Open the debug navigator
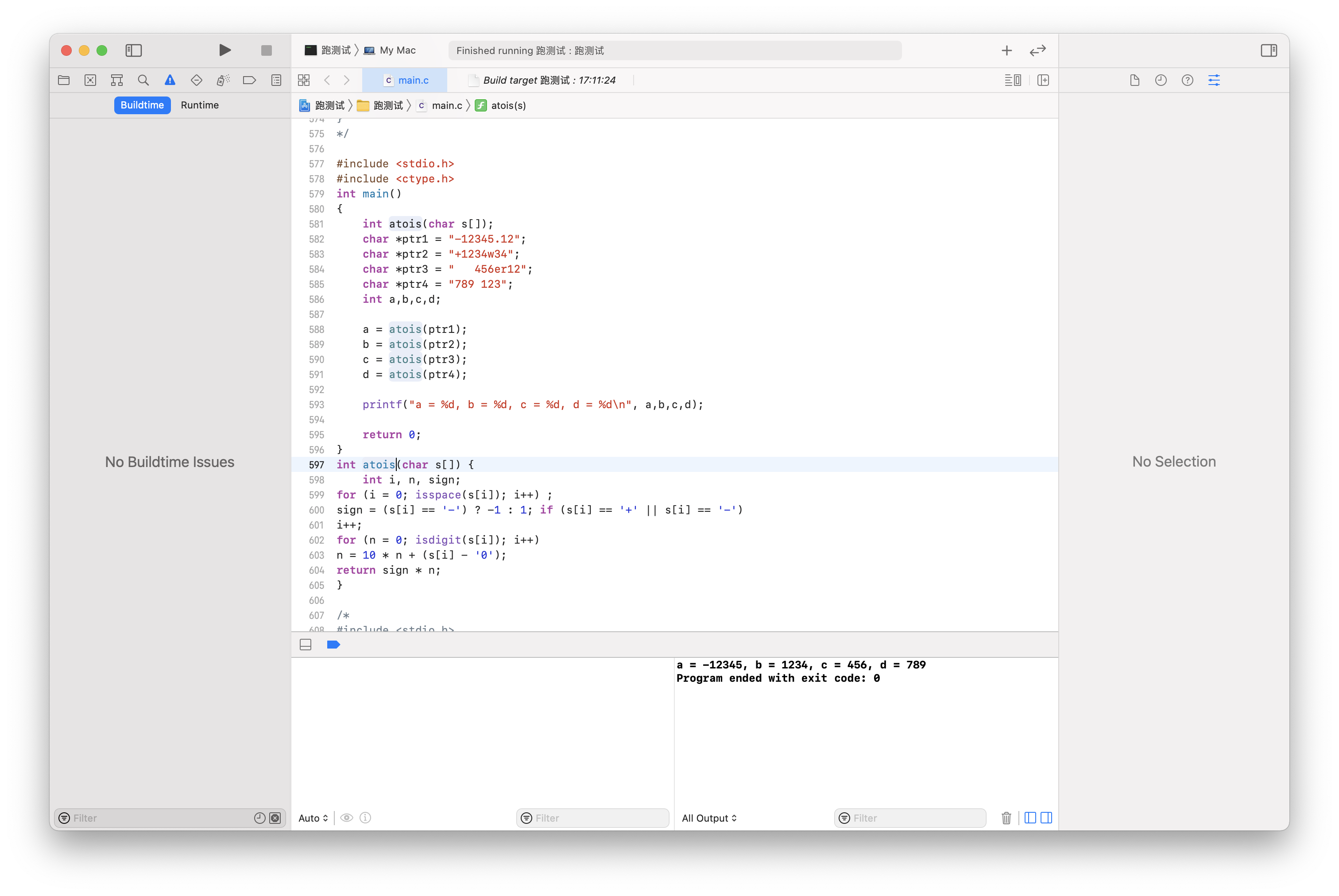 point(223,80)
